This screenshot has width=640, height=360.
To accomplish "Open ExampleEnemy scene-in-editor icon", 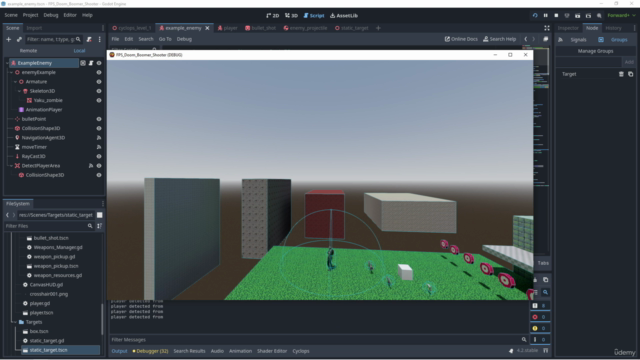I will [83, 63].
